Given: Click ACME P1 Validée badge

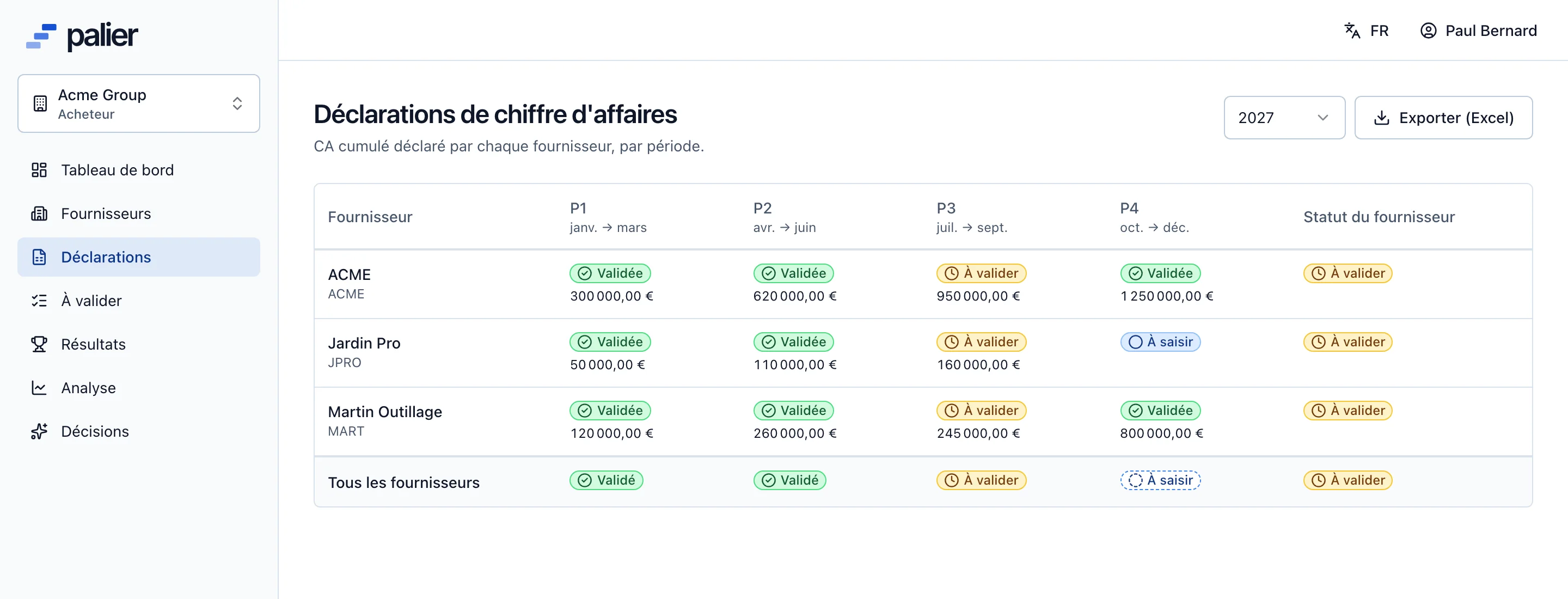Looking at the screenshot, I should (610, 273).
